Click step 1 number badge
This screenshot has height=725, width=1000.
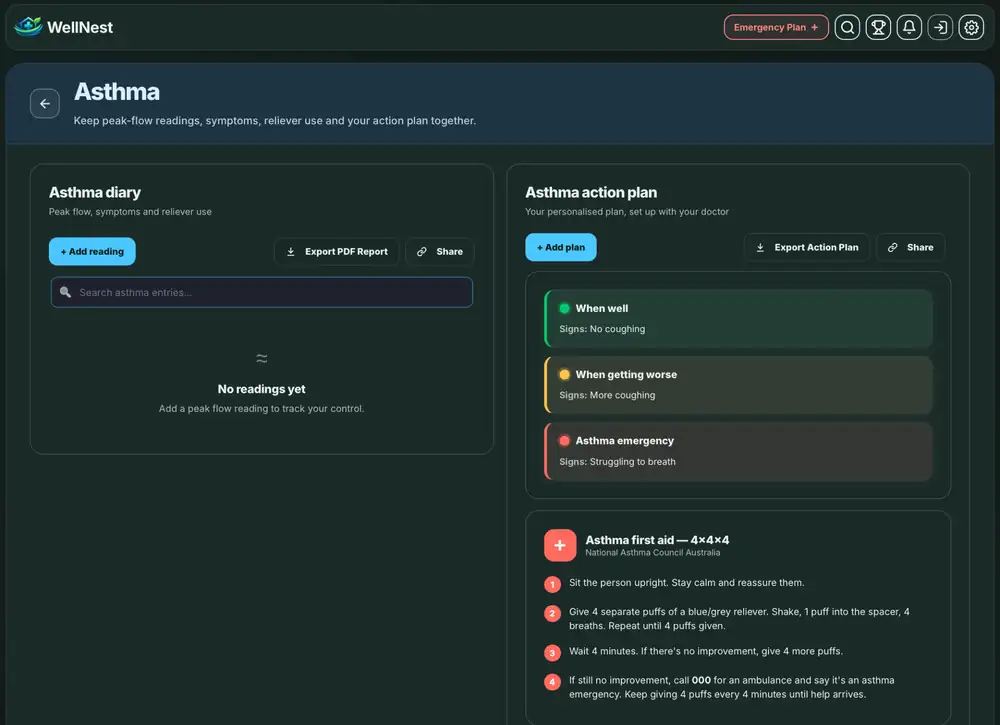point(552,584)
